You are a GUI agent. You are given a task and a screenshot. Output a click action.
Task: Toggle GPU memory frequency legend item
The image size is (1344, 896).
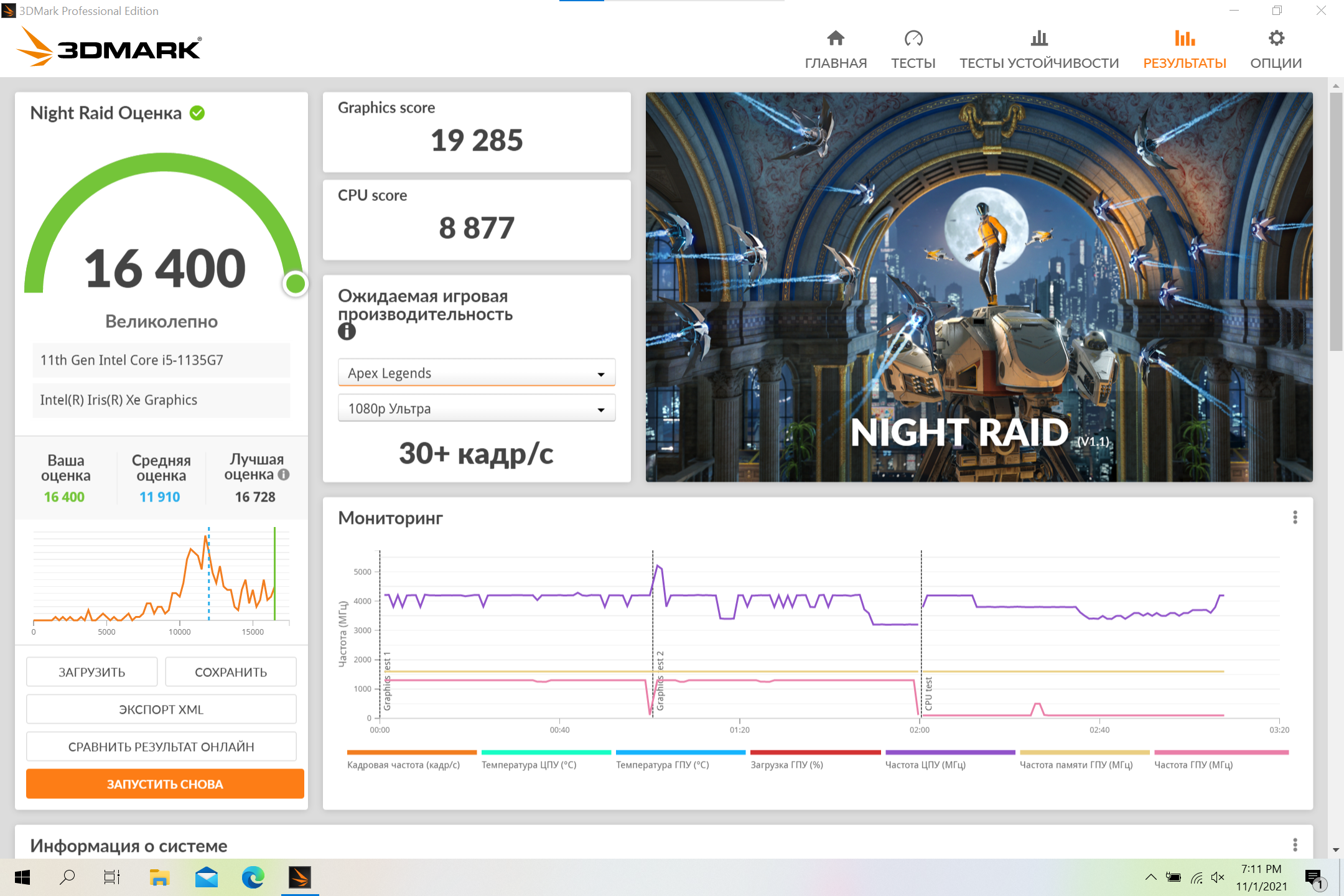tap(1076, 765)
